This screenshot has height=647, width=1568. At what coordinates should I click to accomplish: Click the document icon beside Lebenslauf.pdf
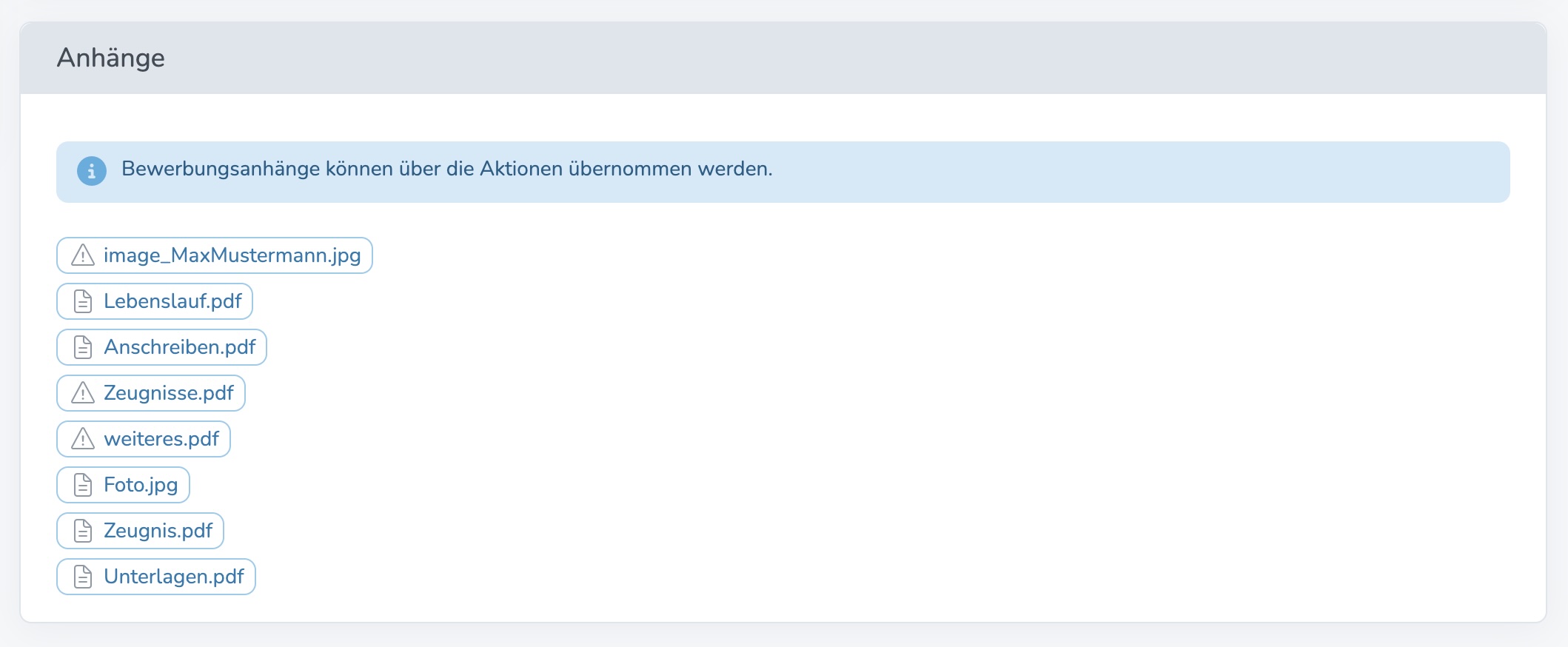(81, 301)
